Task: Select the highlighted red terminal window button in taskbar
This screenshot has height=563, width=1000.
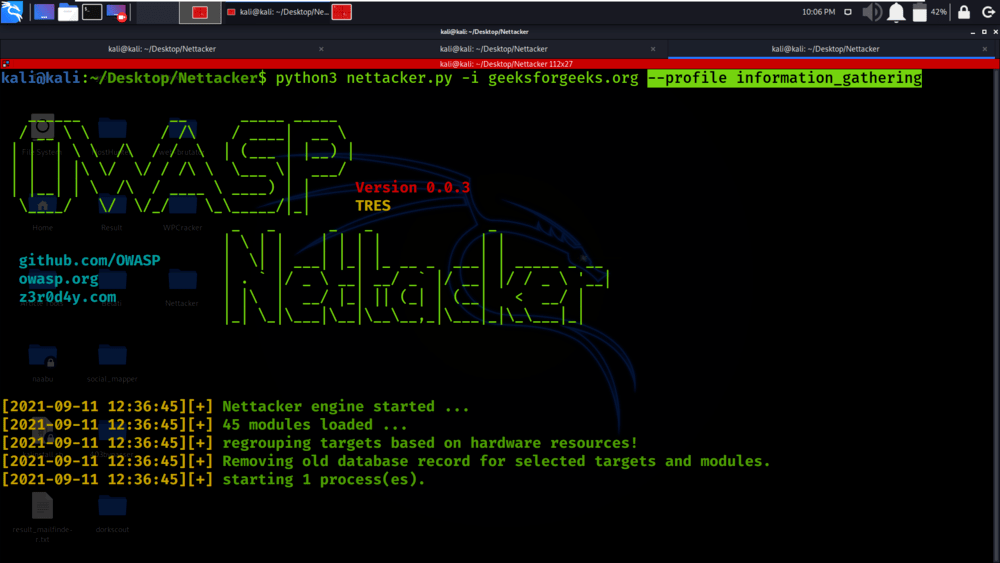Action: [200, 12]
